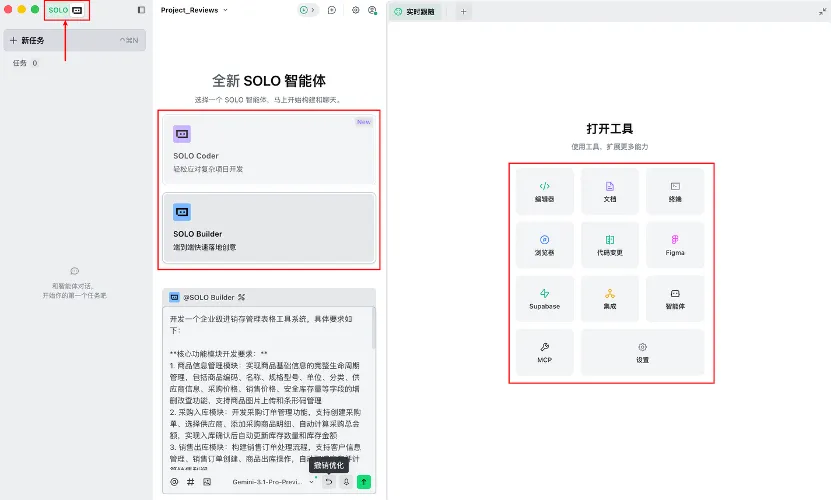The image size is (832, 500).
Task: Open the new chat bubble icon
Action: coord(332,10)
